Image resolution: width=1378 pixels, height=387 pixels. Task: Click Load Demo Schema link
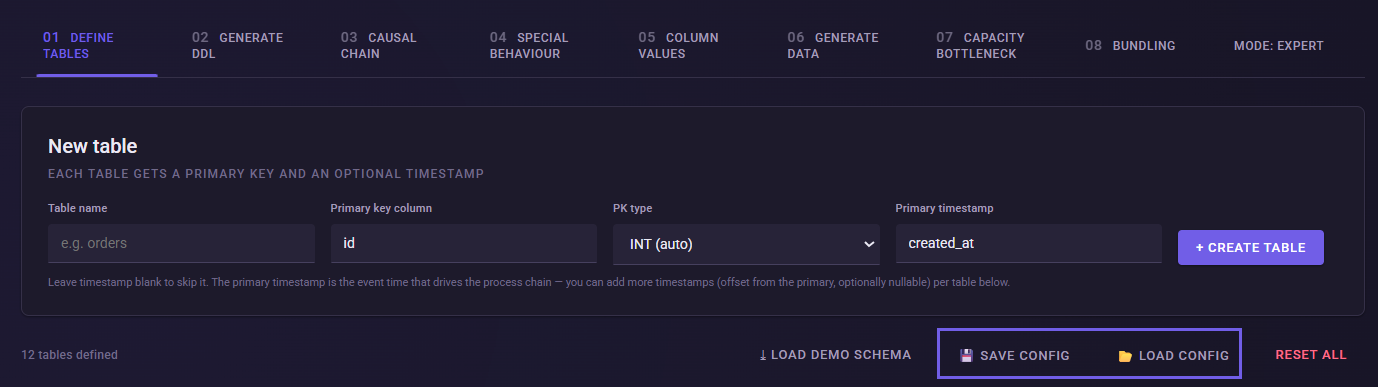pos(835,355)
